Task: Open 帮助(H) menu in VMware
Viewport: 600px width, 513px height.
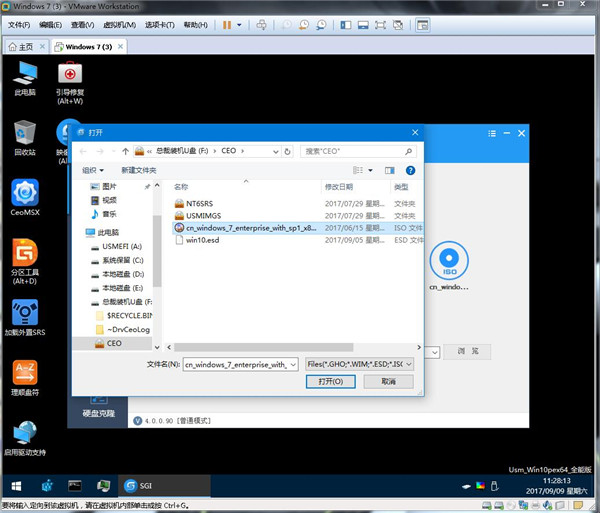Action: pyautogui.click(x=196, y=25)
